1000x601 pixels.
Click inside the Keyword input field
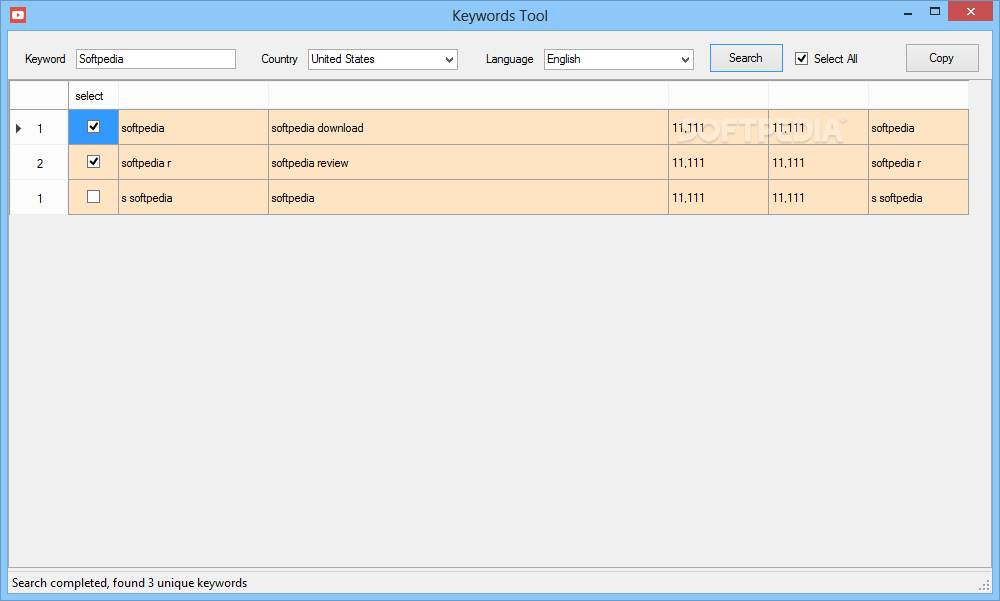[156, 59]
